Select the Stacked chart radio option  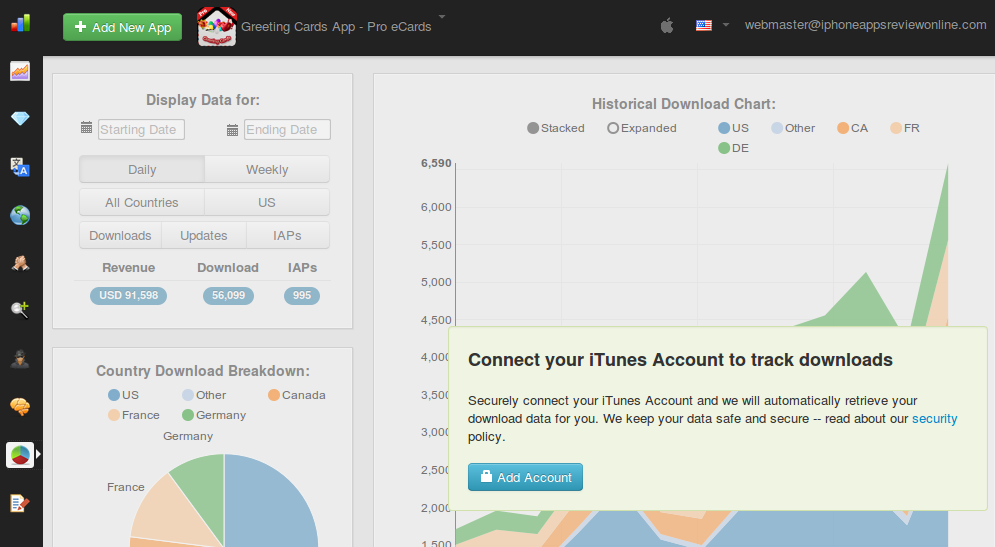click(556, 128)
